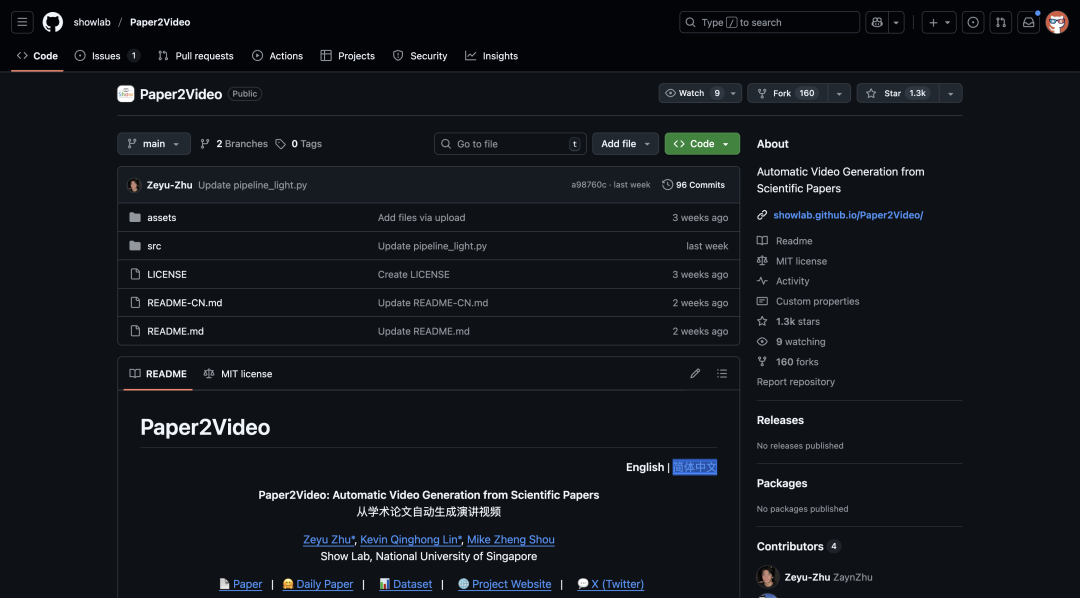
Task: Open Copilot chat icon
Action: coord(877,22)
